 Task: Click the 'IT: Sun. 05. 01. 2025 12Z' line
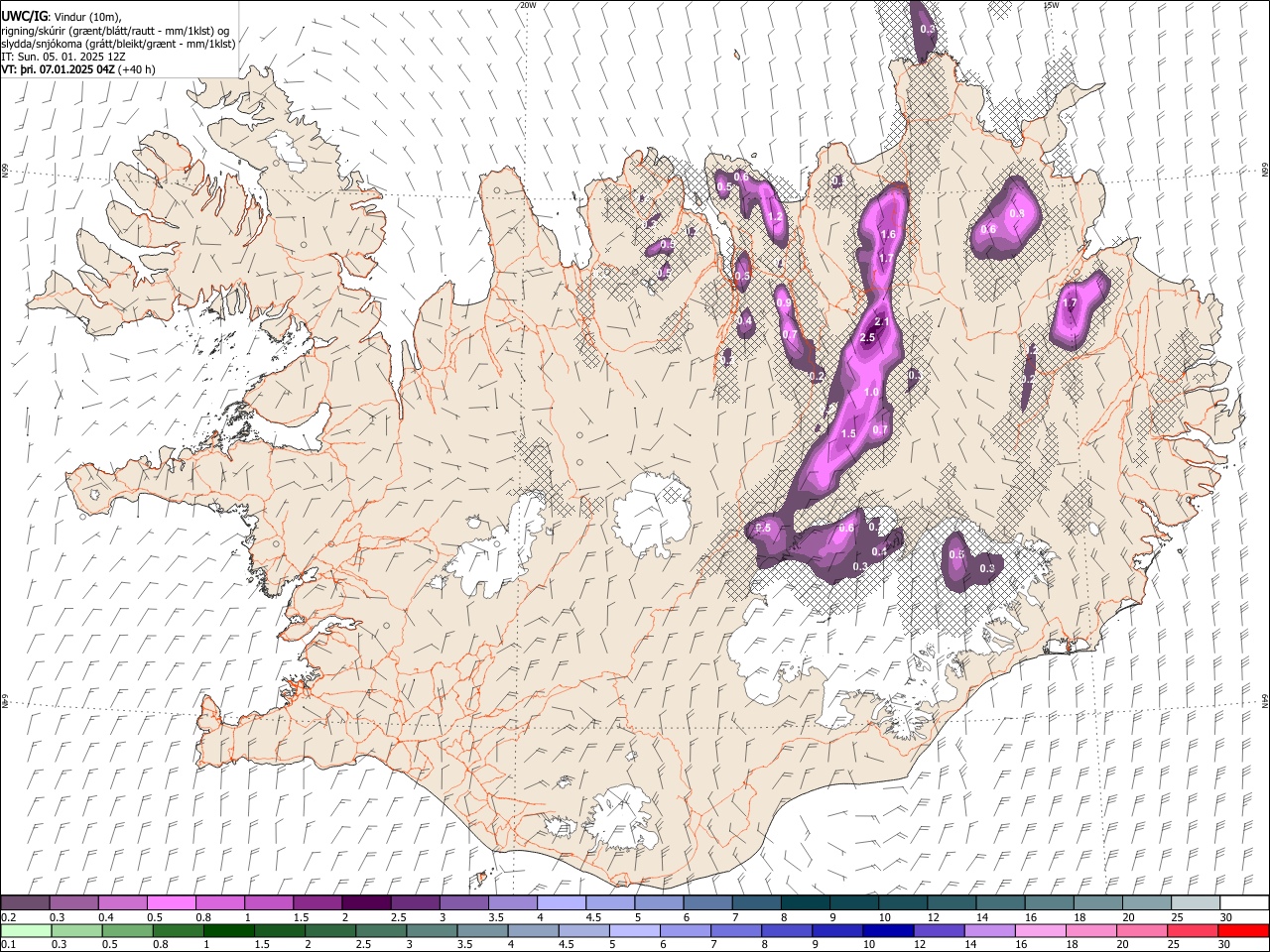click(63, 58)
